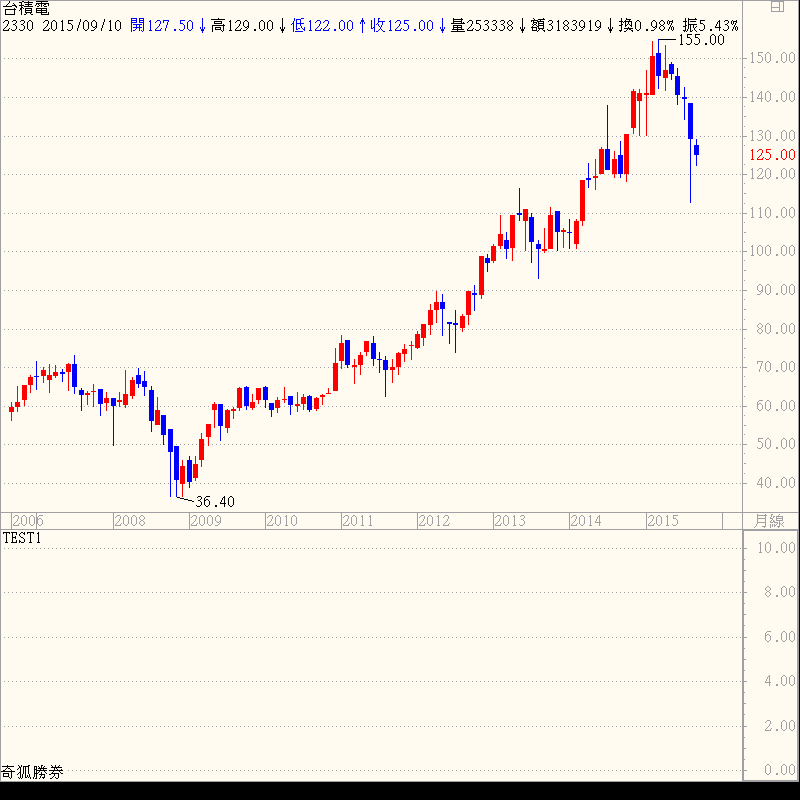
Task: Click the turnover rate 換0.98%
Action: (x=646, y=26)
